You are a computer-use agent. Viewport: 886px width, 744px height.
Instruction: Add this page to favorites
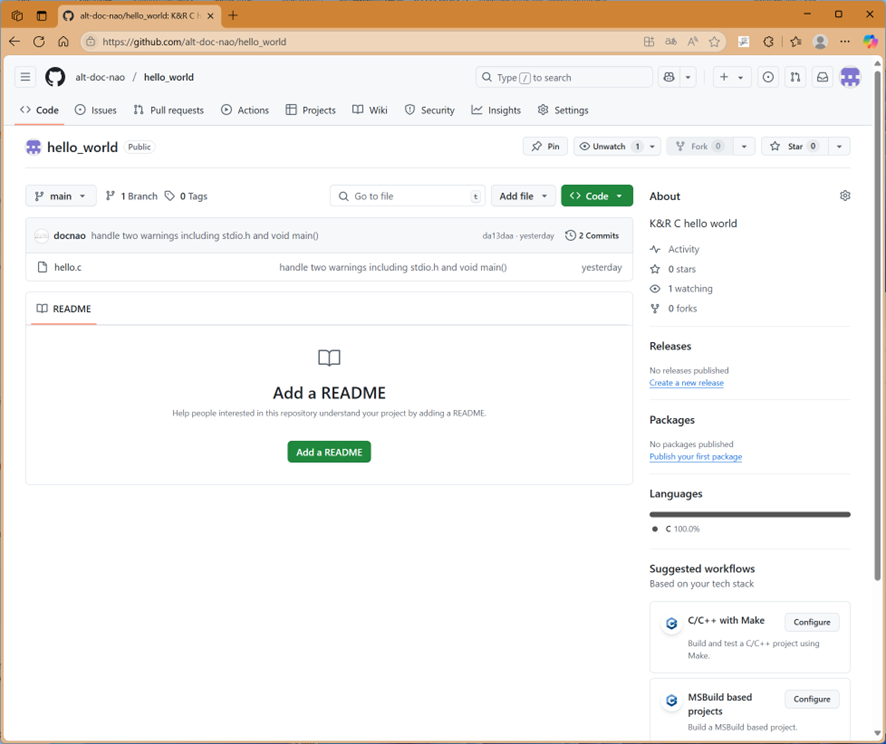pyautogui.click(x=714, y=41)
